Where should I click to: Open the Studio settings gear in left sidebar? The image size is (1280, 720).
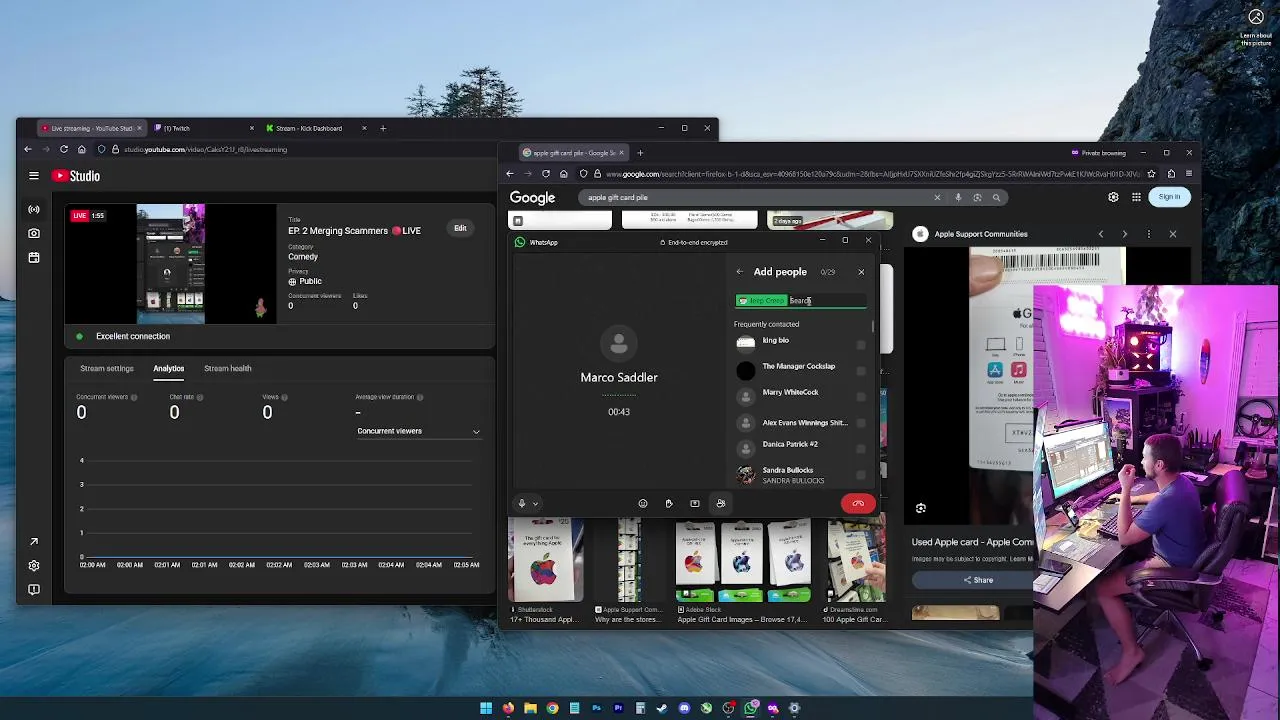pyautogui.click(x=34, y=565)
